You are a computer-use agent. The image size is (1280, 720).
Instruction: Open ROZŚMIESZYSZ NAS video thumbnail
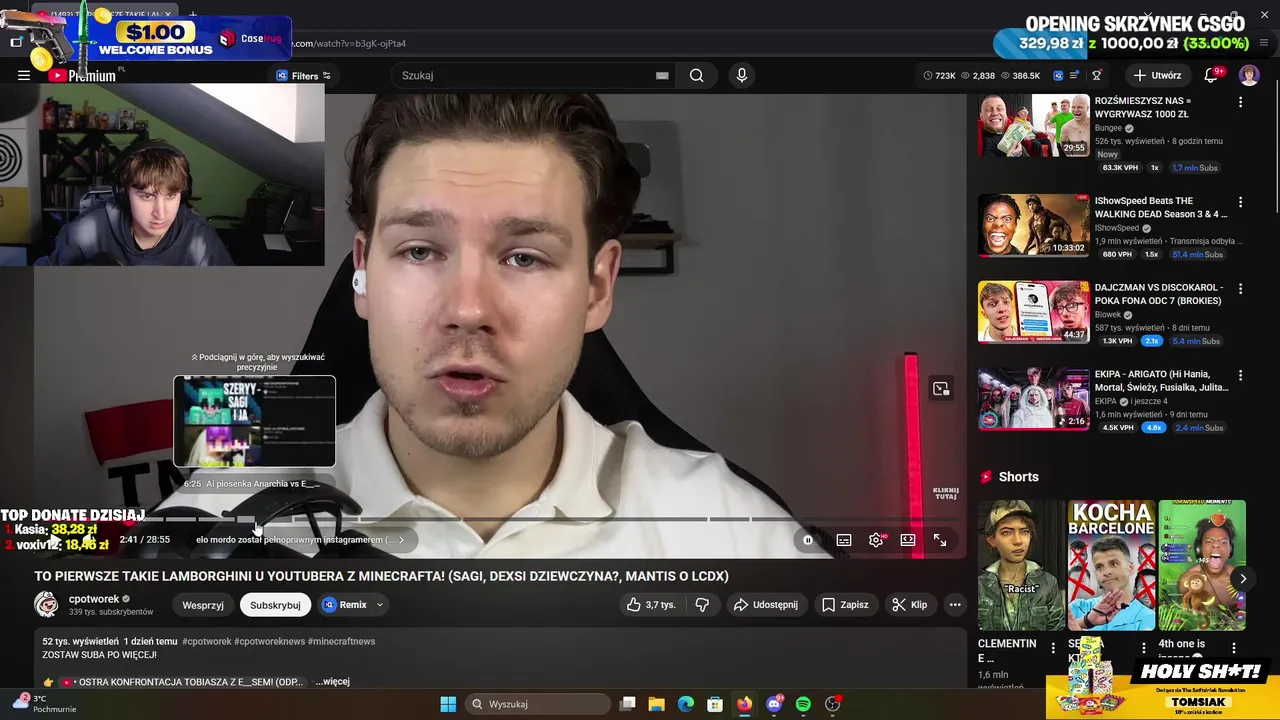click(x=1033, y=125)
